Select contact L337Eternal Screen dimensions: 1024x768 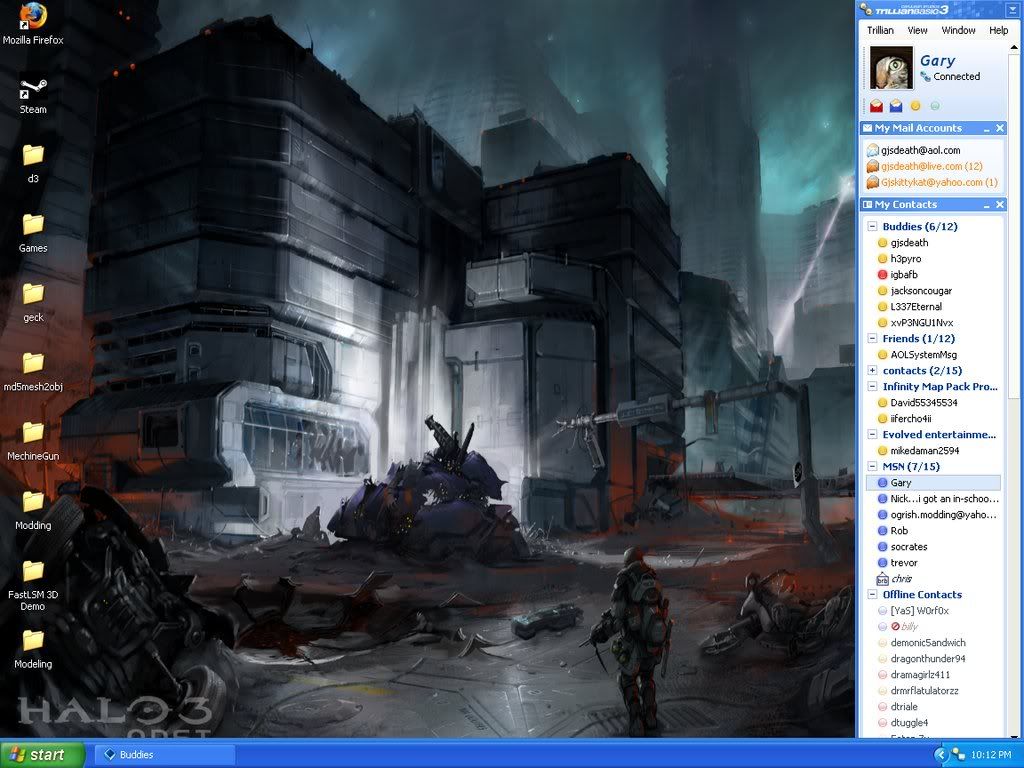pos(916,306)
